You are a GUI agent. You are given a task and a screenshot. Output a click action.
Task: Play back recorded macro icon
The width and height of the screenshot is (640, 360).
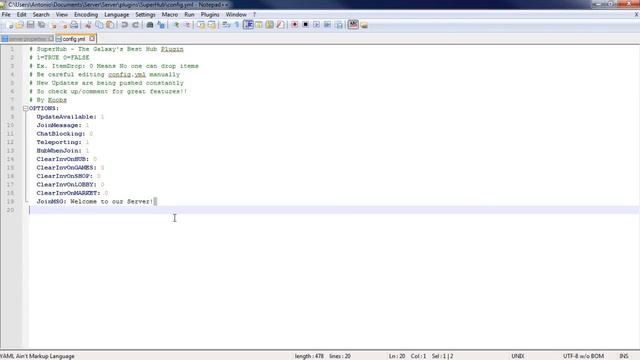[x=316, y=25]
